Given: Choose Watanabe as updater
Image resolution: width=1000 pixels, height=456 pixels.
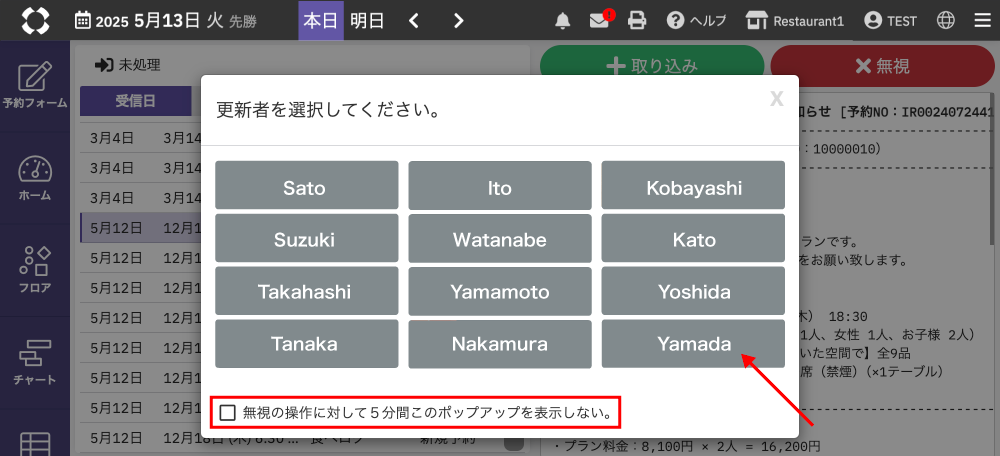Looking at the screenshot, I should pyautogui.click(x=500, y=238).
